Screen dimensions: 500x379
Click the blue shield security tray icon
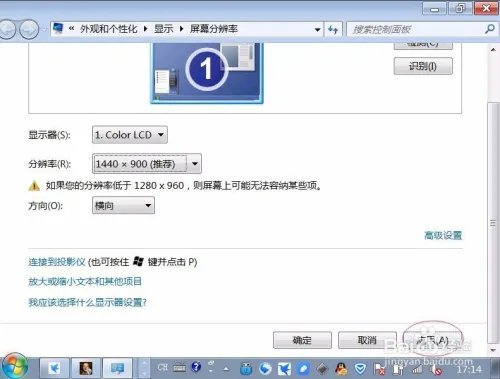click(360, 369)
